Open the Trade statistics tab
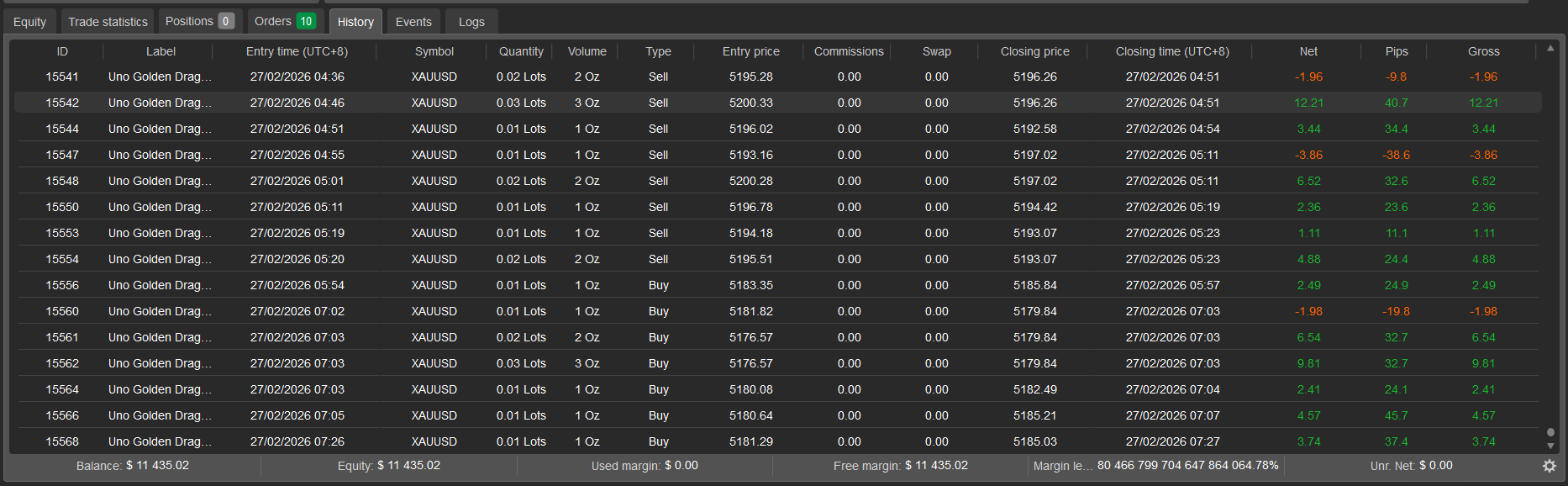 tap(108, 22)
